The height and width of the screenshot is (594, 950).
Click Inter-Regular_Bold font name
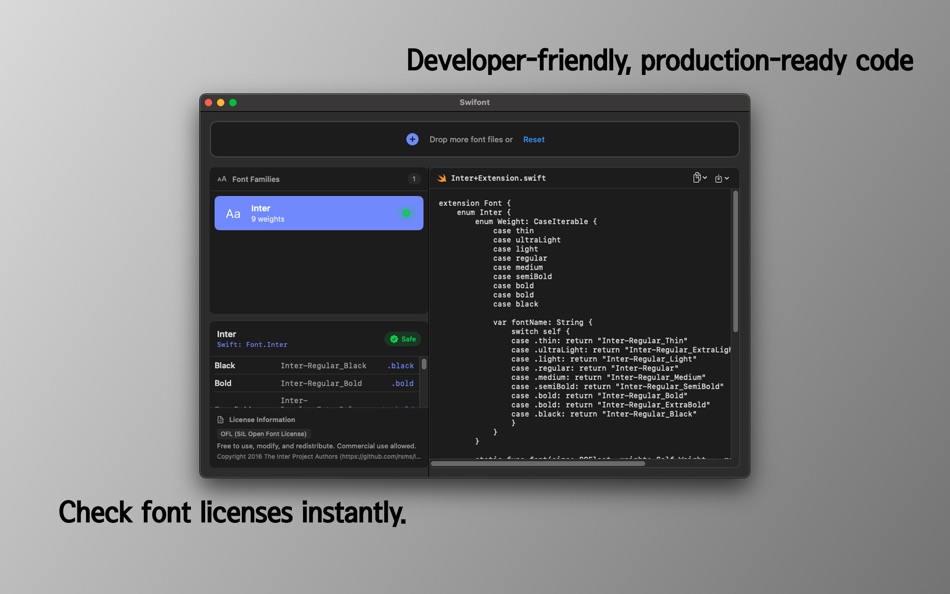pos(321,383)
